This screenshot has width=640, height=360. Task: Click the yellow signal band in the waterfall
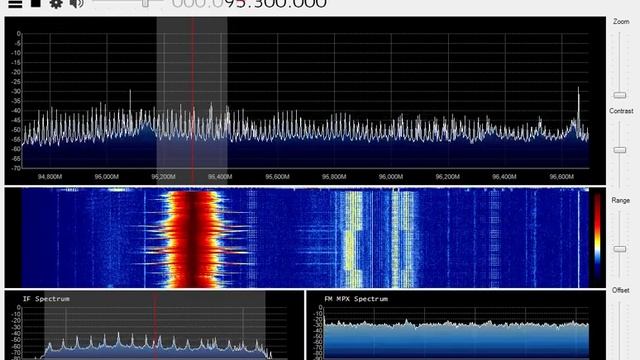[x=353, y=239]
